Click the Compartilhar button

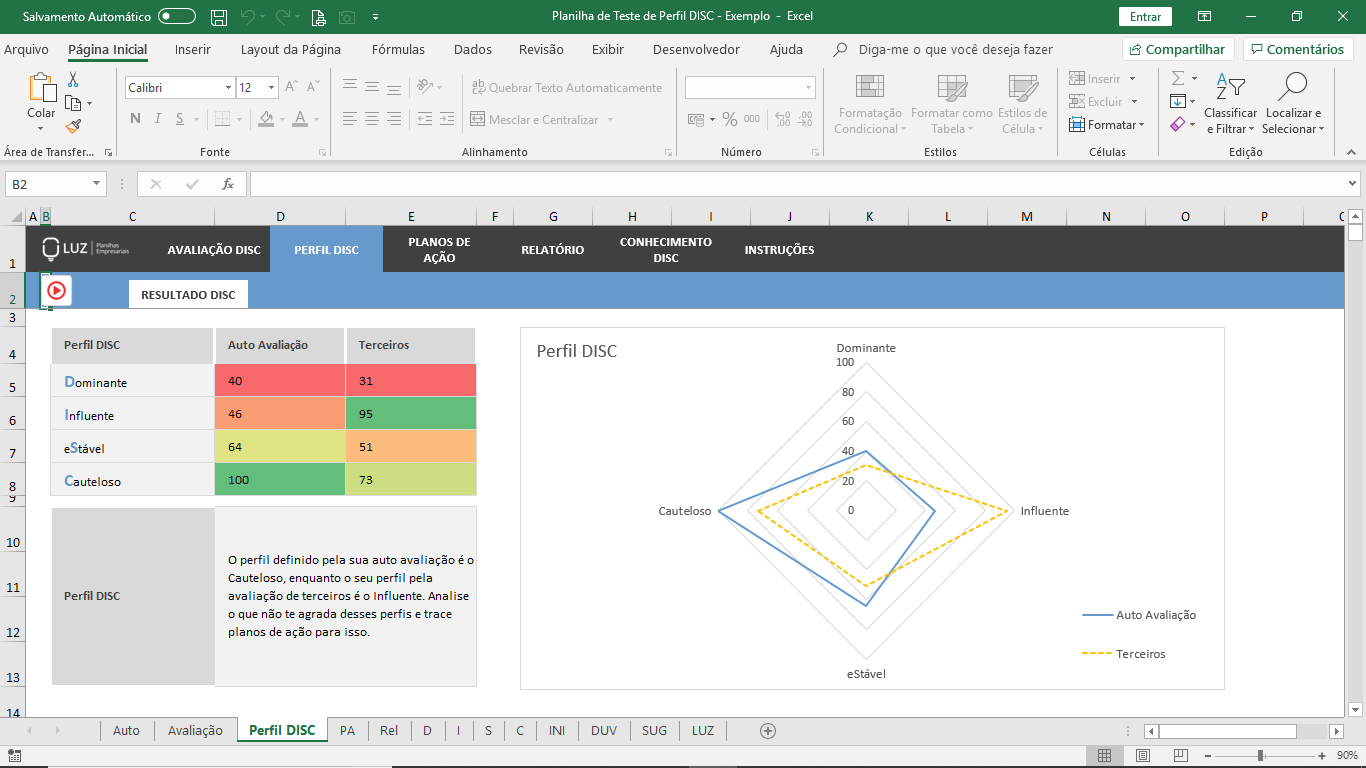click(x=1178, y=49)
